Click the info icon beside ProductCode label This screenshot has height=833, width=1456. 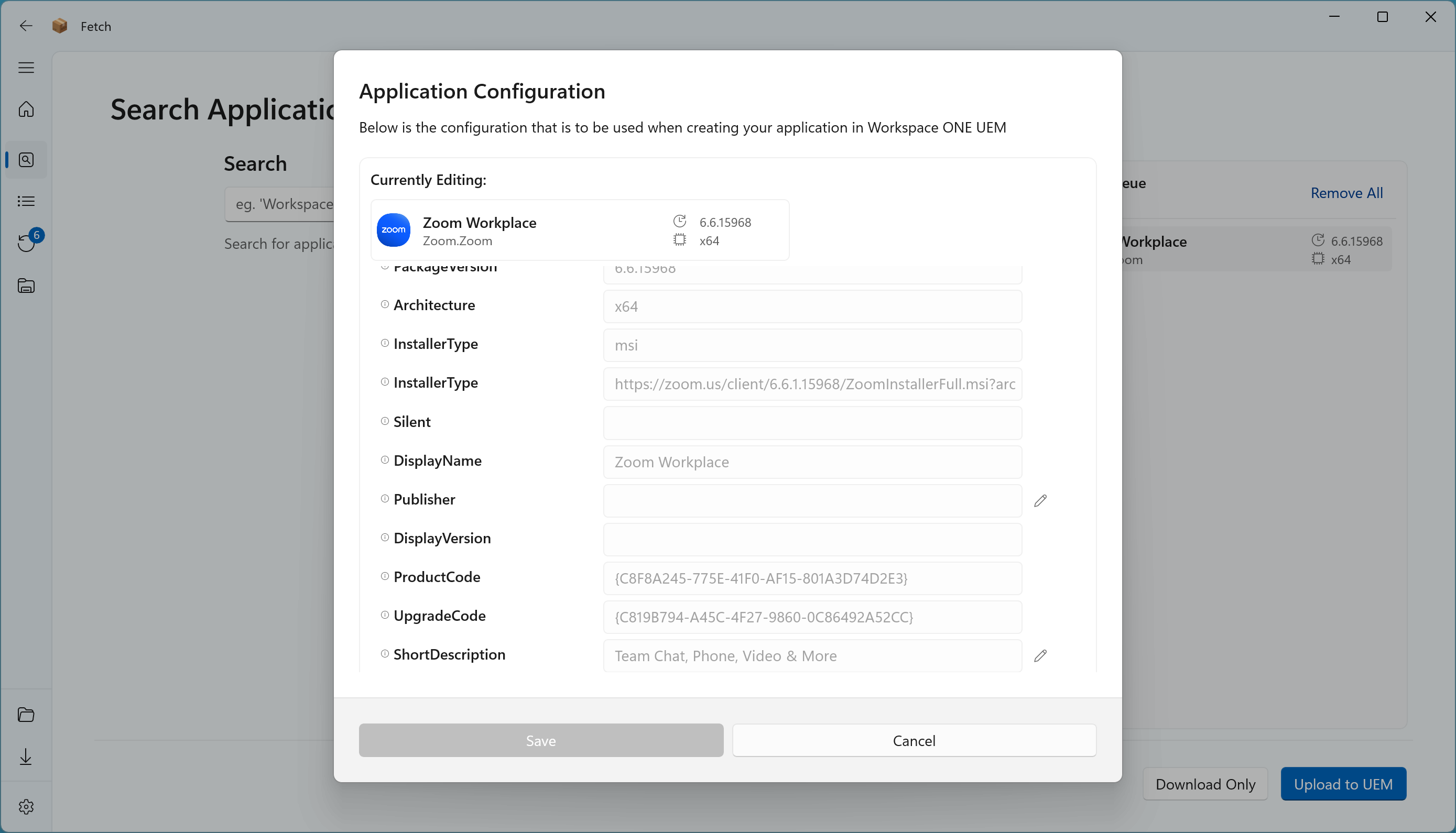385,576
